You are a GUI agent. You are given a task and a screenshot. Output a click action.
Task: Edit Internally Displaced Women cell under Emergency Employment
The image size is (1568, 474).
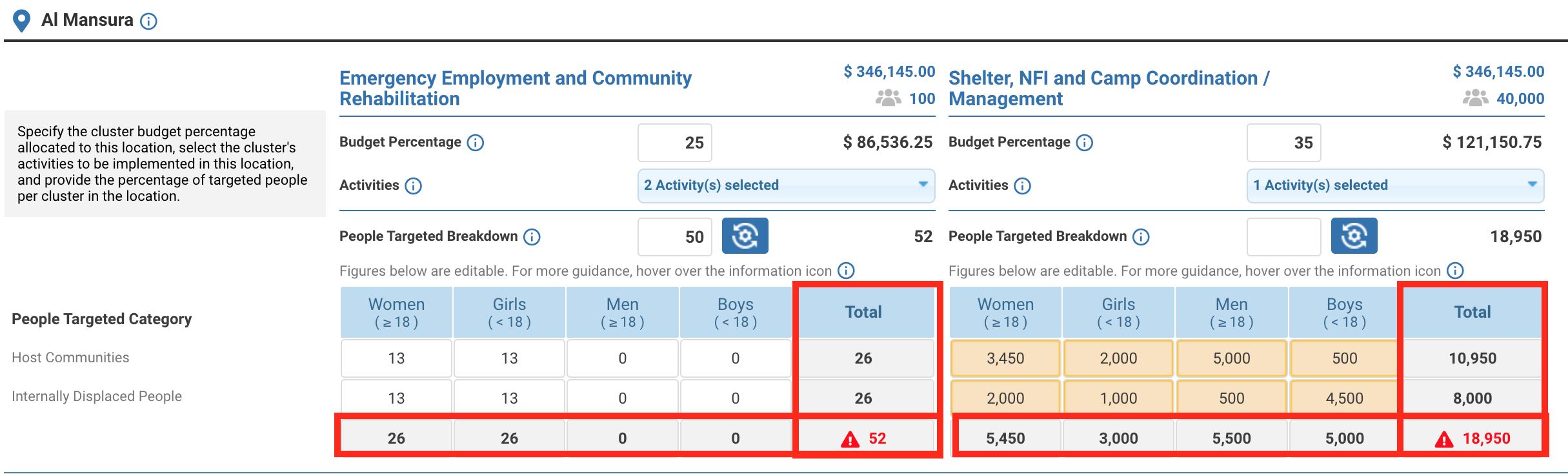point(396,398)
